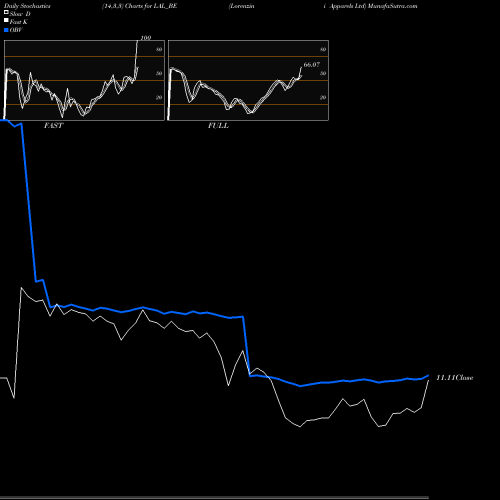Image resolution: width=500 pixels, height=500 pixels.
Task: Click the 'OBV' legend label
Action: [16, 30]
